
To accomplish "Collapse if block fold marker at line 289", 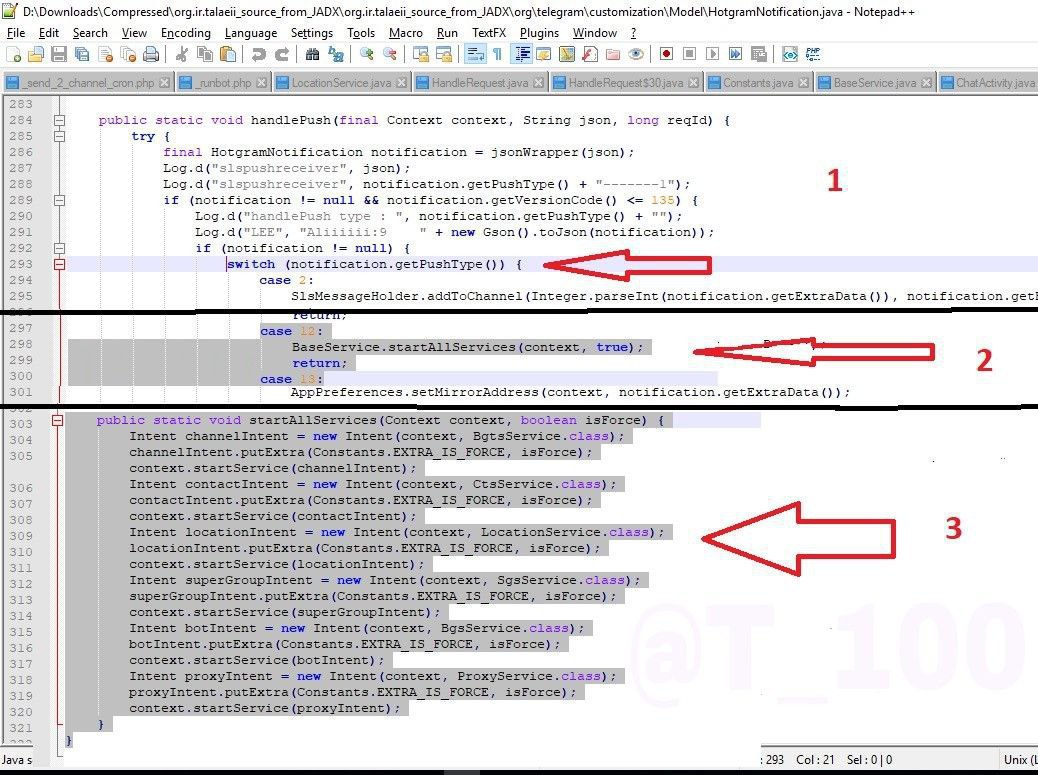I will pyautogui.click(x=60, y=200).
